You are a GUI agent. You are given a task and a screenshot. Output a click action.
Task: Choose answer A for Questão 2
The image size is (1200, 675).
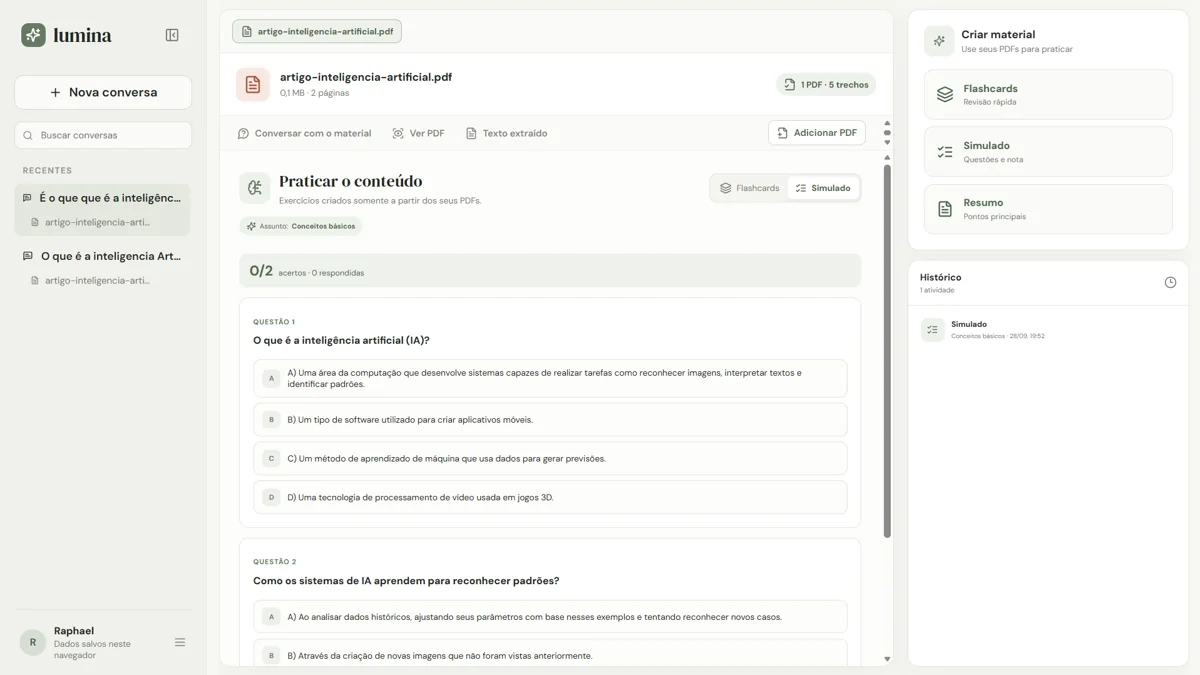(x=550, y=617)
